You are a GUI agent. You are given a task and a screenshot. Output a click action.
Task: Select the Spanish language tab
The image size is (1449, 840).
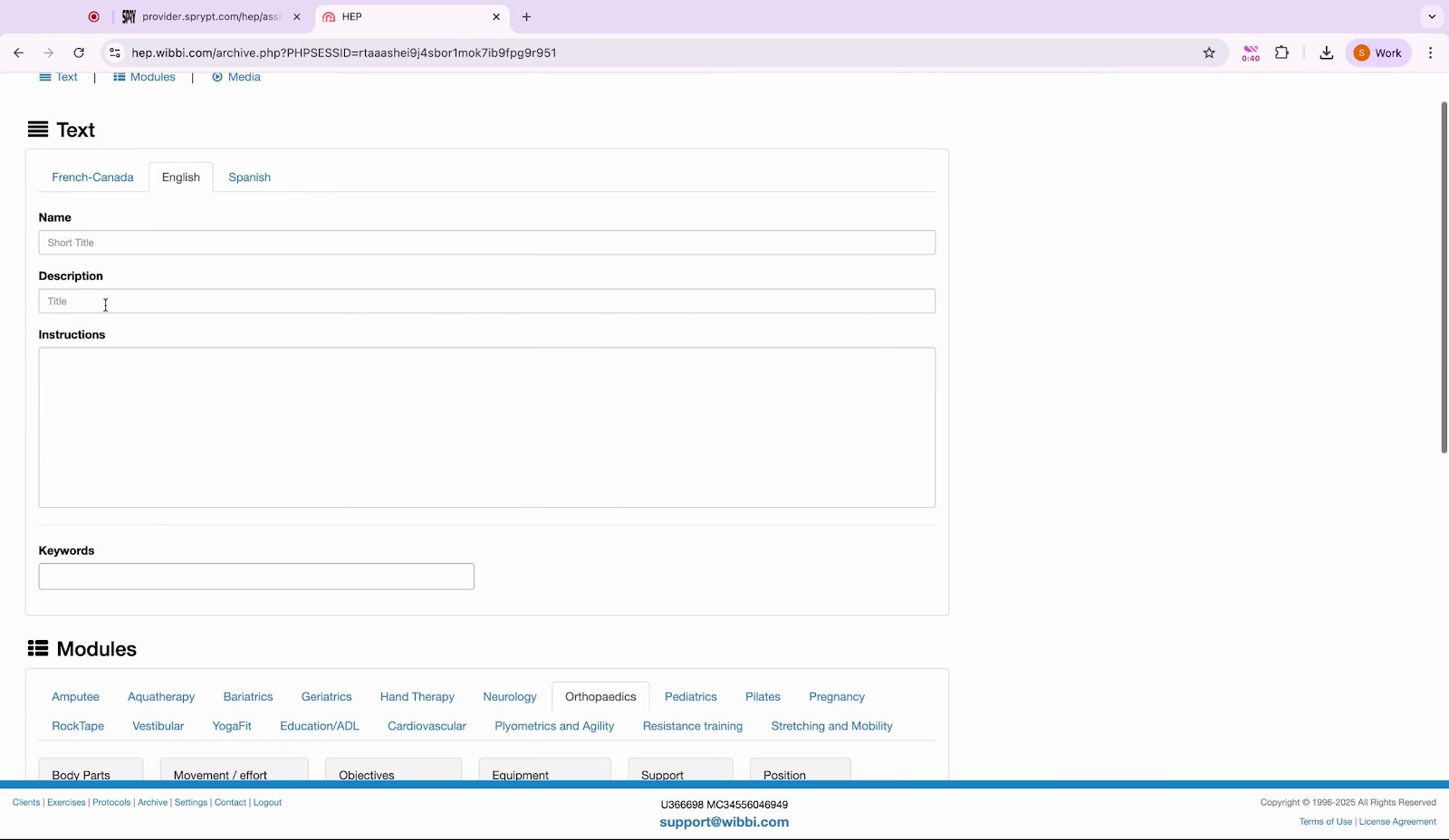coord(250,177)
